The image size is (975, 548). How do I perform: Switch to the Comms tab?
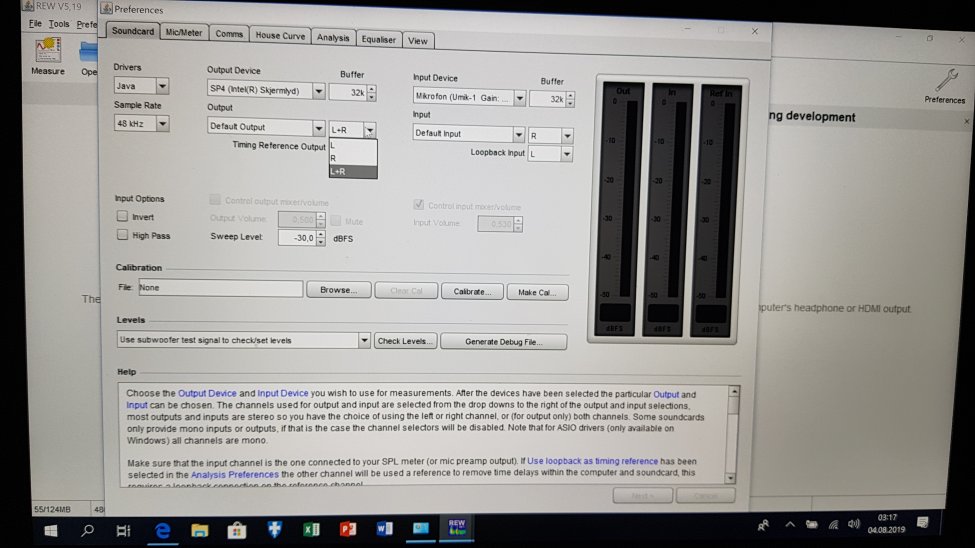229,34
